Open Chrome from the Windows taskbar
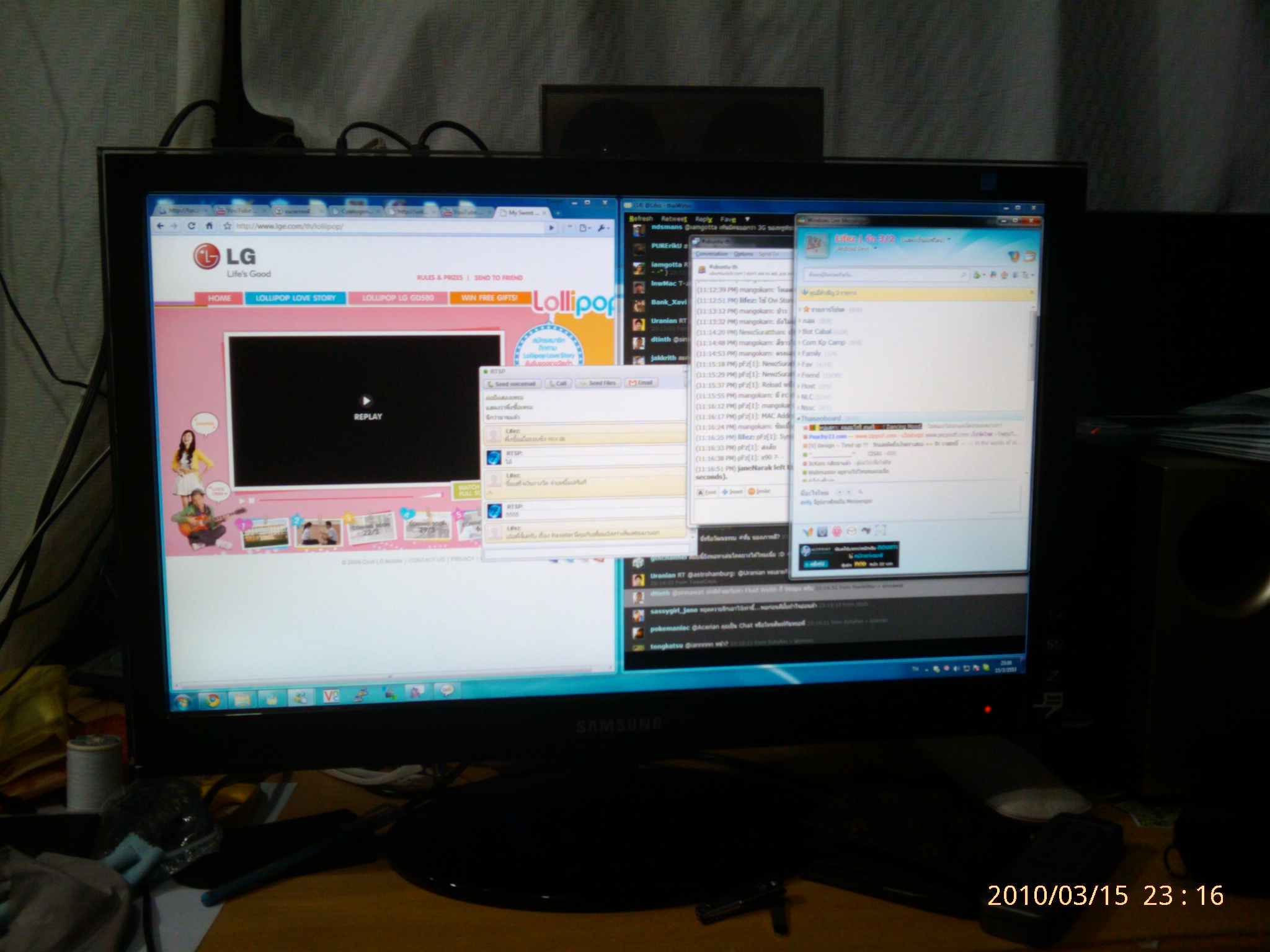Image resolution: width=1270 pixels, height=952 pixels. pyautogui.click(x=212, y=700)
